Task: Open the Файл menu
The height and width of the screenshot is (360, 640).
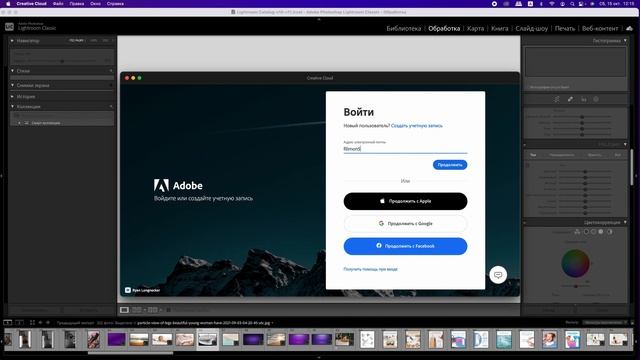Action: 58,4
